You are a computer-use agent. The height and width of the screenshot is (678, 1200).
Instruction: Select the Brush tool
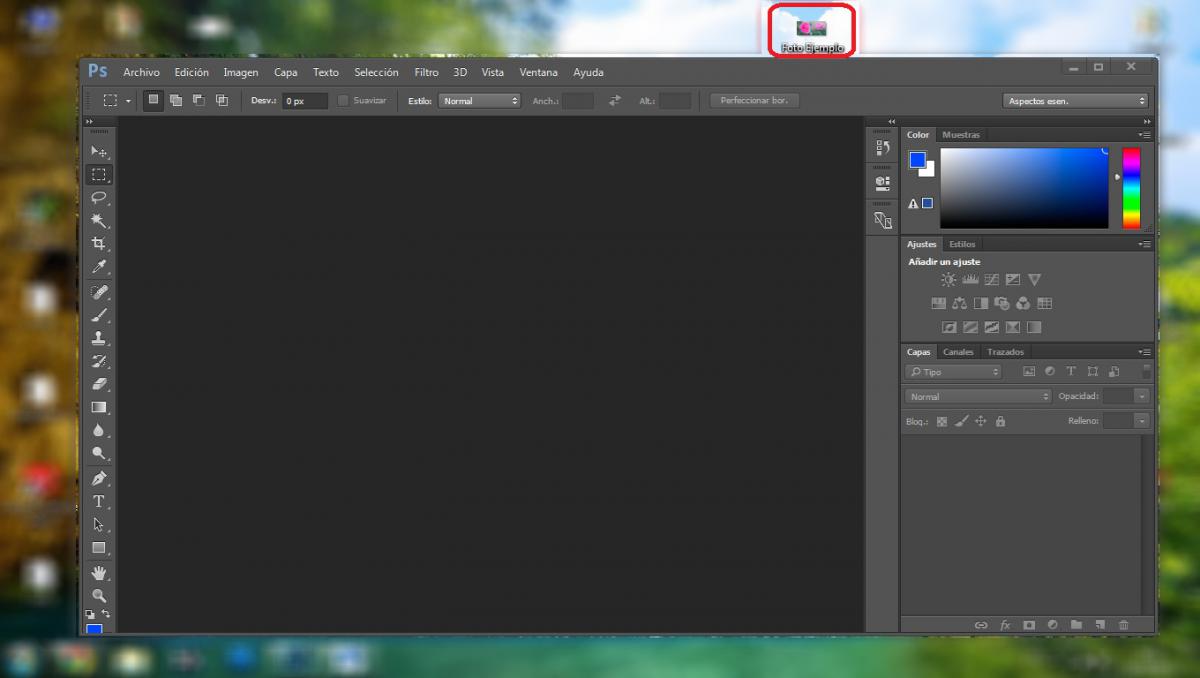pyautogui.click(x=99, y=315)
